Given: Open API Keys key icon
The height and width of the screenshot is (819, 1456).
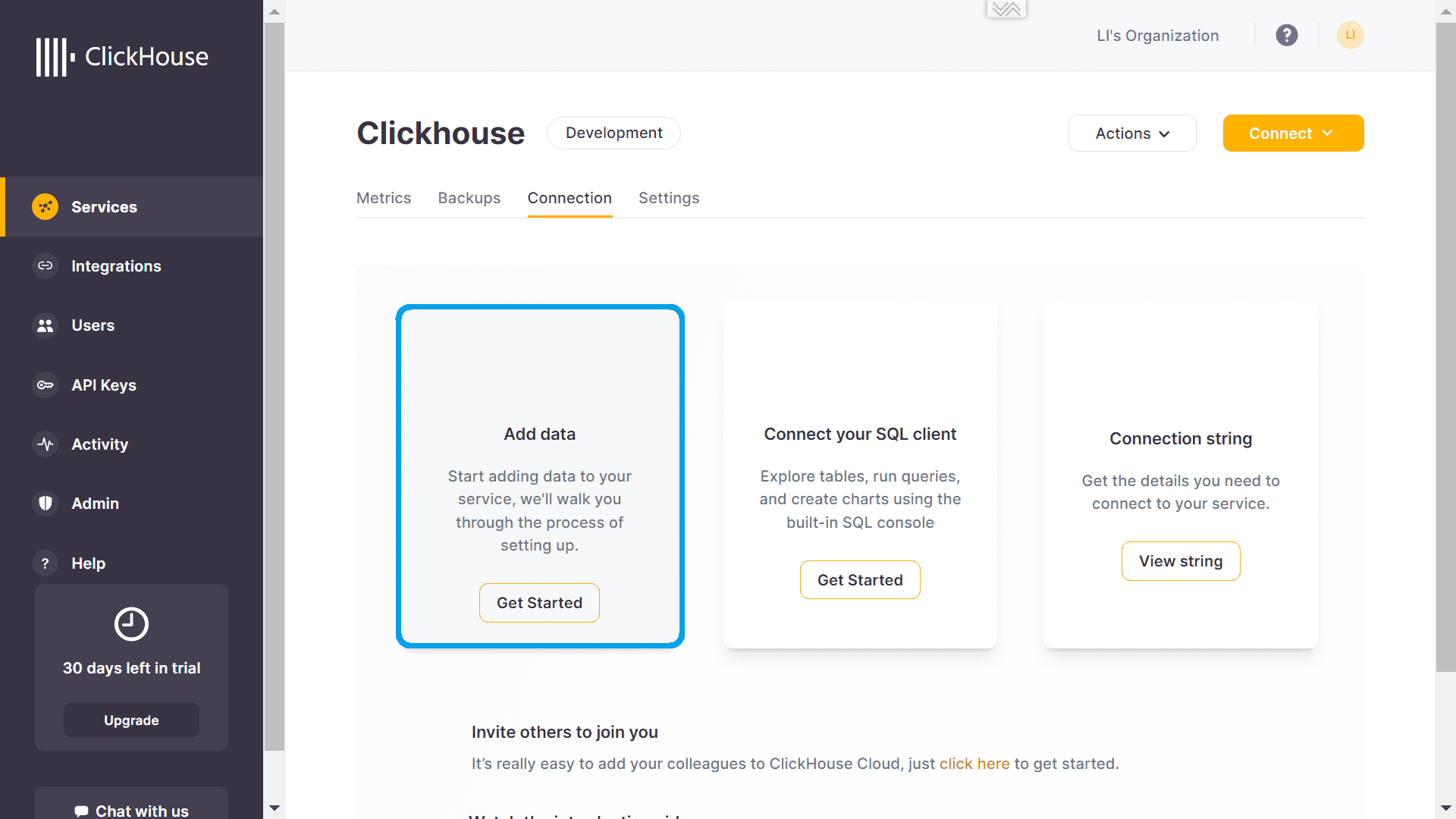Looking at the screenshot, I should 45,385.
